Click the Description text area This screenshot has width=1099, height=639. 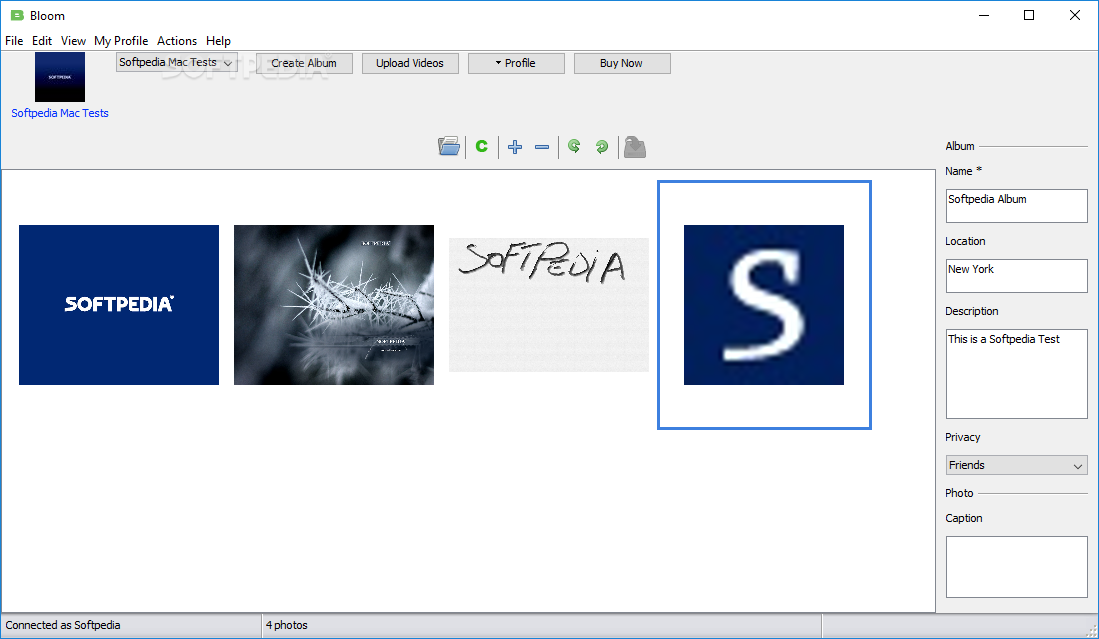pos(1016,374)
